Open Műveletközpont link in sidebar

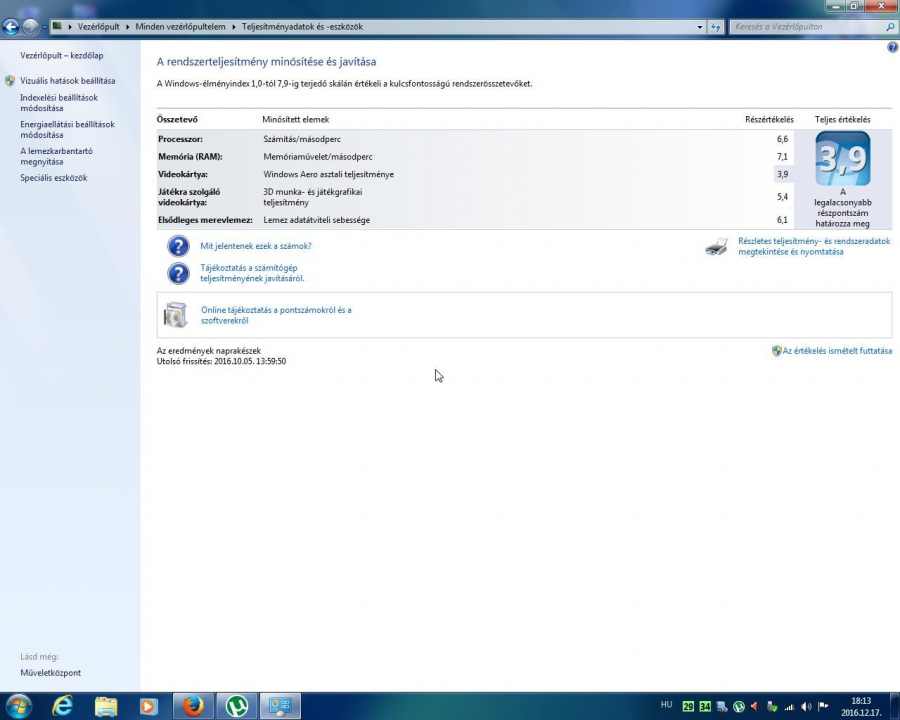[51, 673]
